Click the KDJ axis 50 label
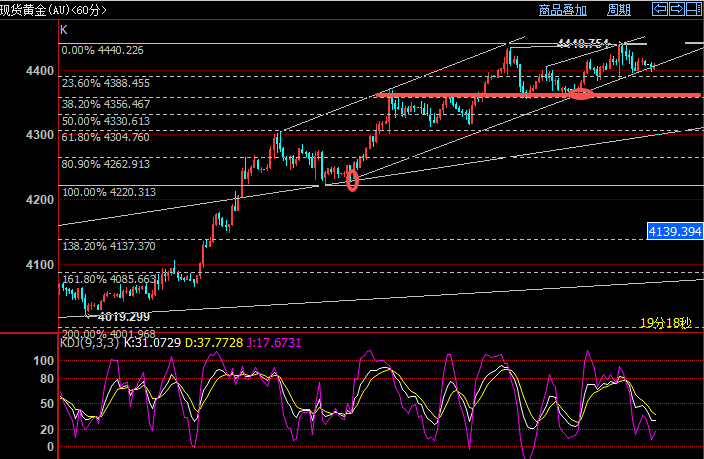 tap(47, 404)
